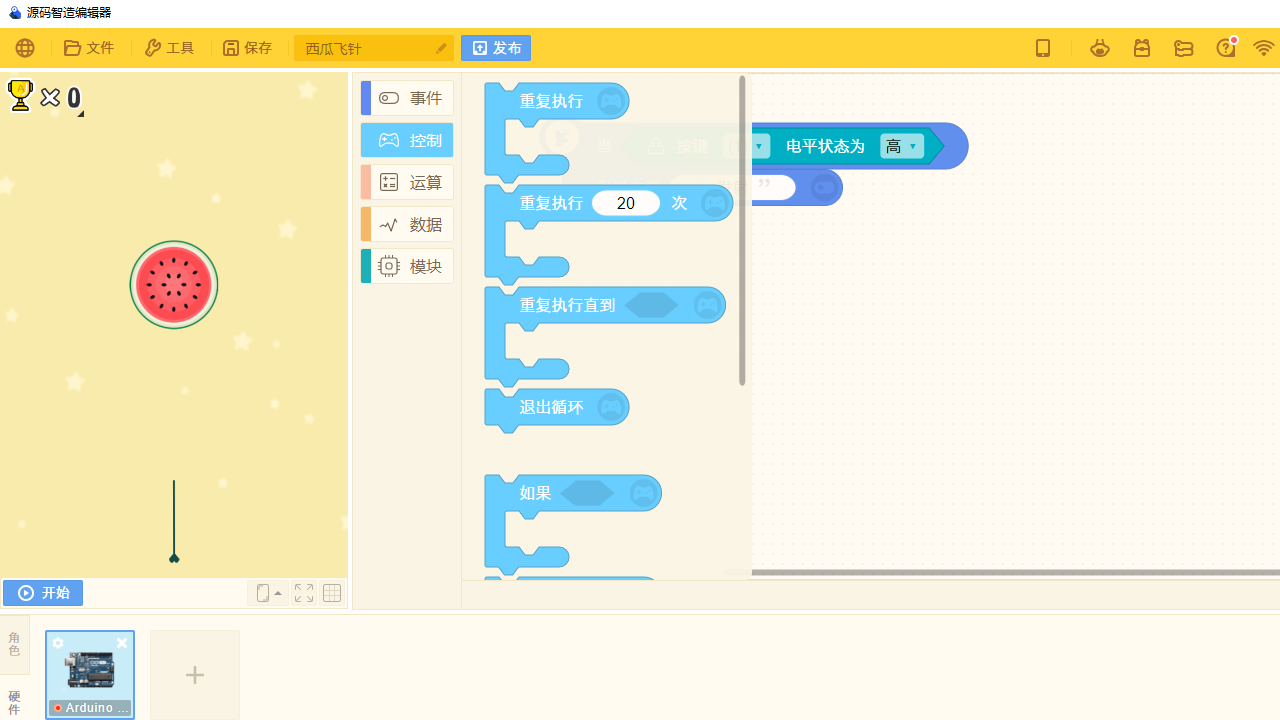Image resolution: width=1280 pixels, height=720 pixels.
Task: Click the robot face icon in toolbar
Action: (1100, 47)
